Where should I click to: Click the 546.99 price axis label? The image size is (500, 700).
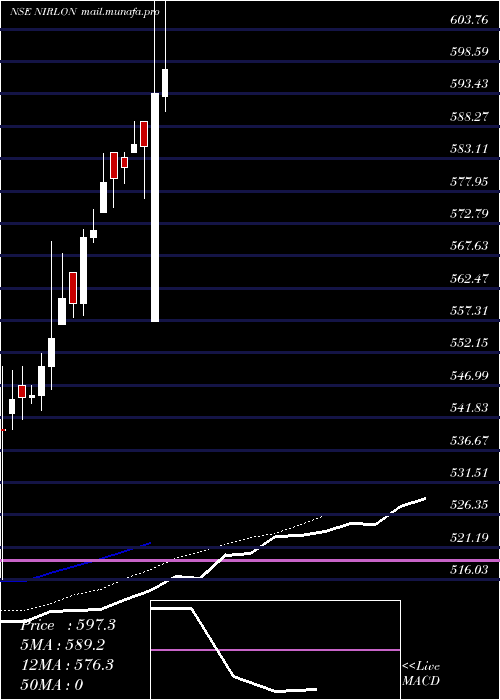[x=468, y=376]
